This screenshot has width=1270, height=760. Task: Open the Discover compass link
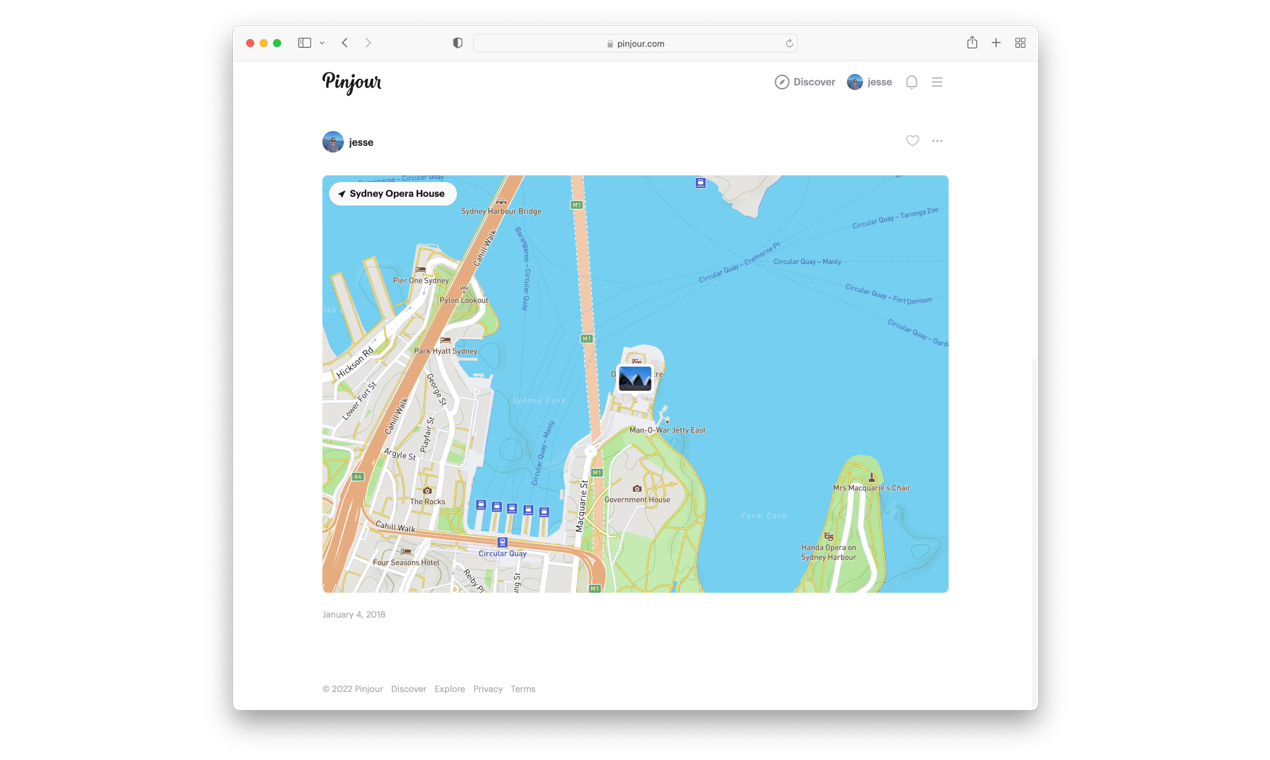tap(804, 82)
